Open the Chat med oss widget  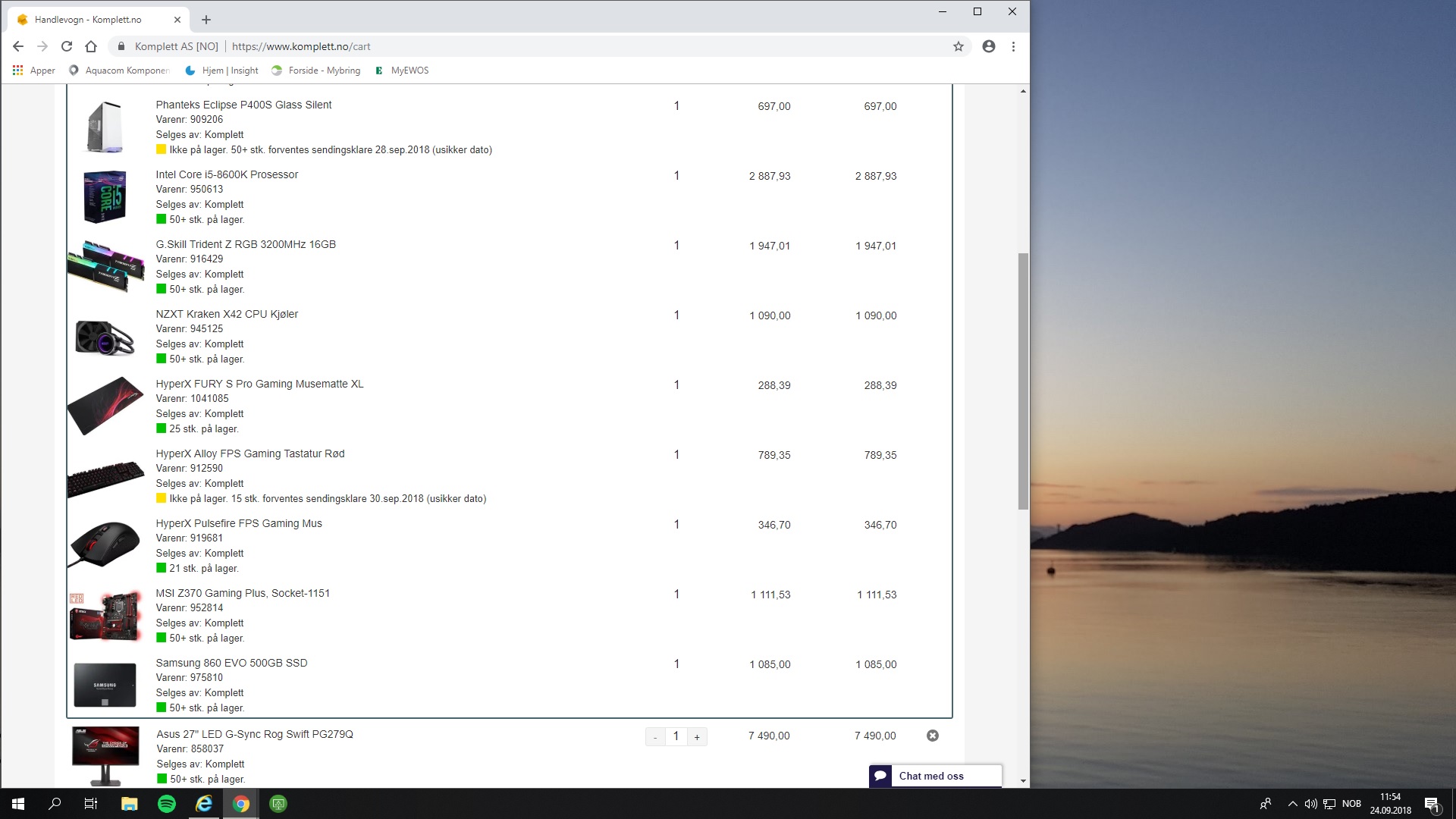[x=935, y=776]
